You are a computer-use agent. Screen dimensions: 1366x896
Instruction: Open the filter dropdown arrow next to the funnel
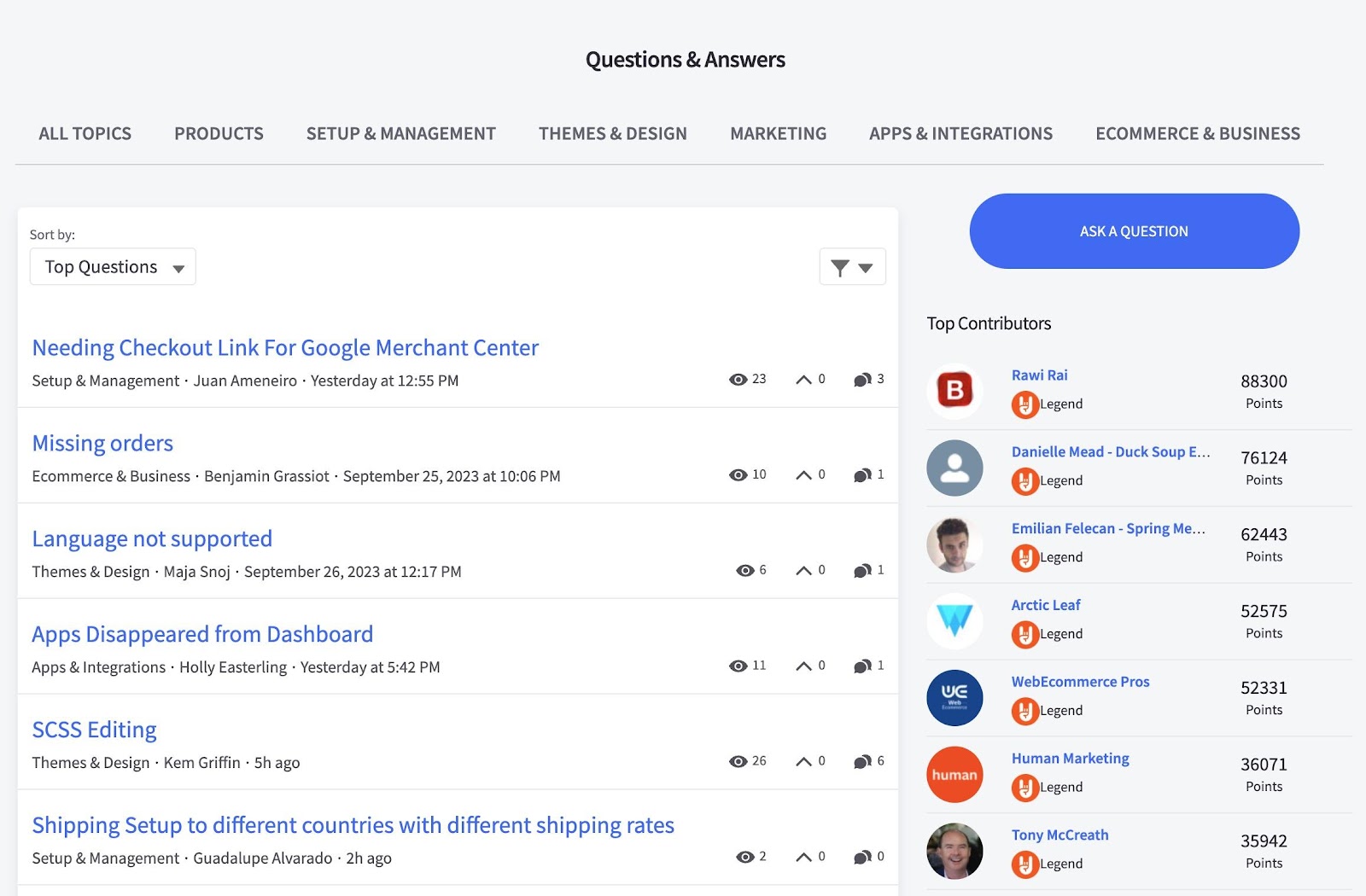point(866,267)
